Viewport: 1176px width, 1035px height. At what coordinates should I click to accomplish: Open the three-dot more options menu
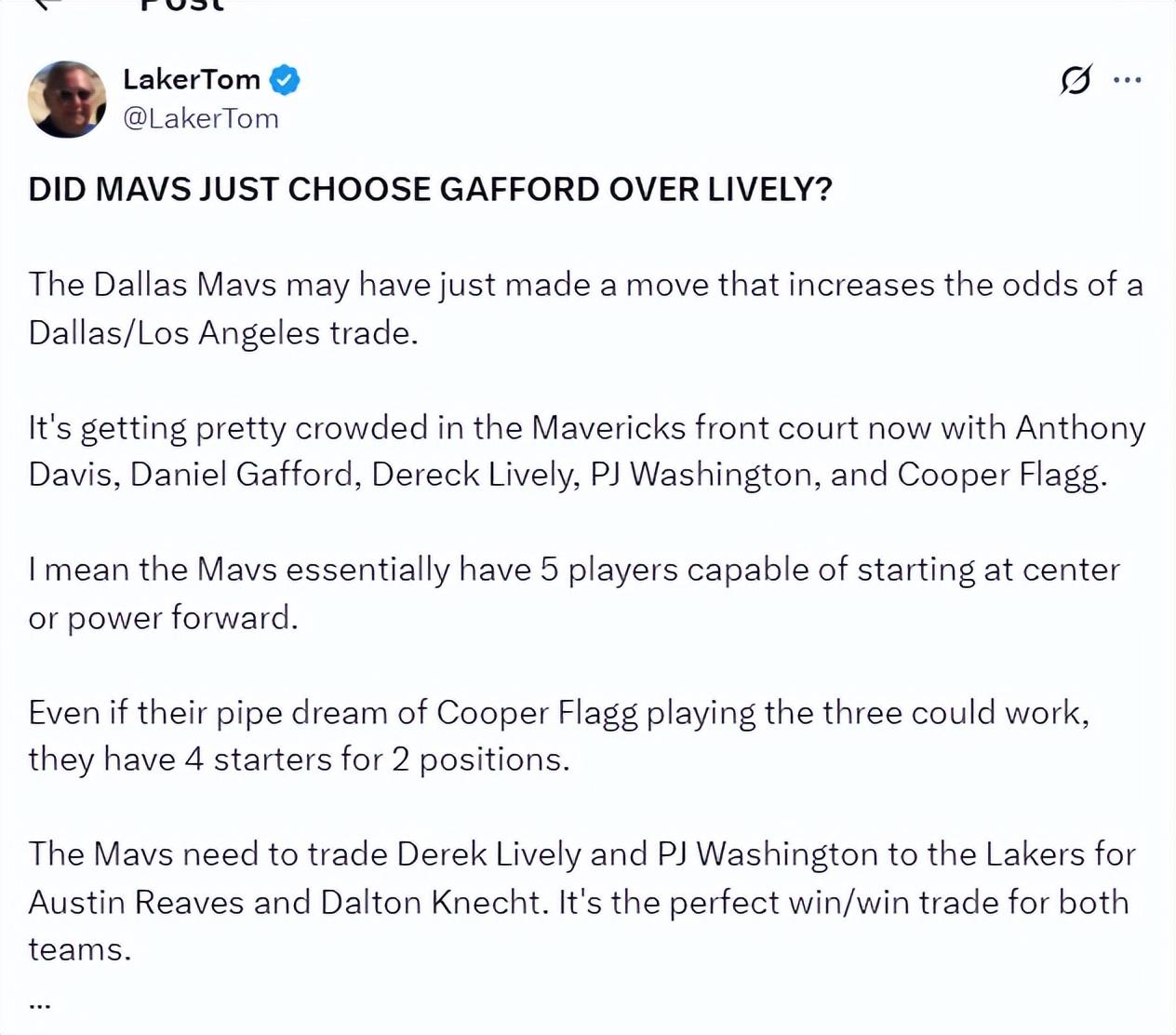(x=1128, y=81)
